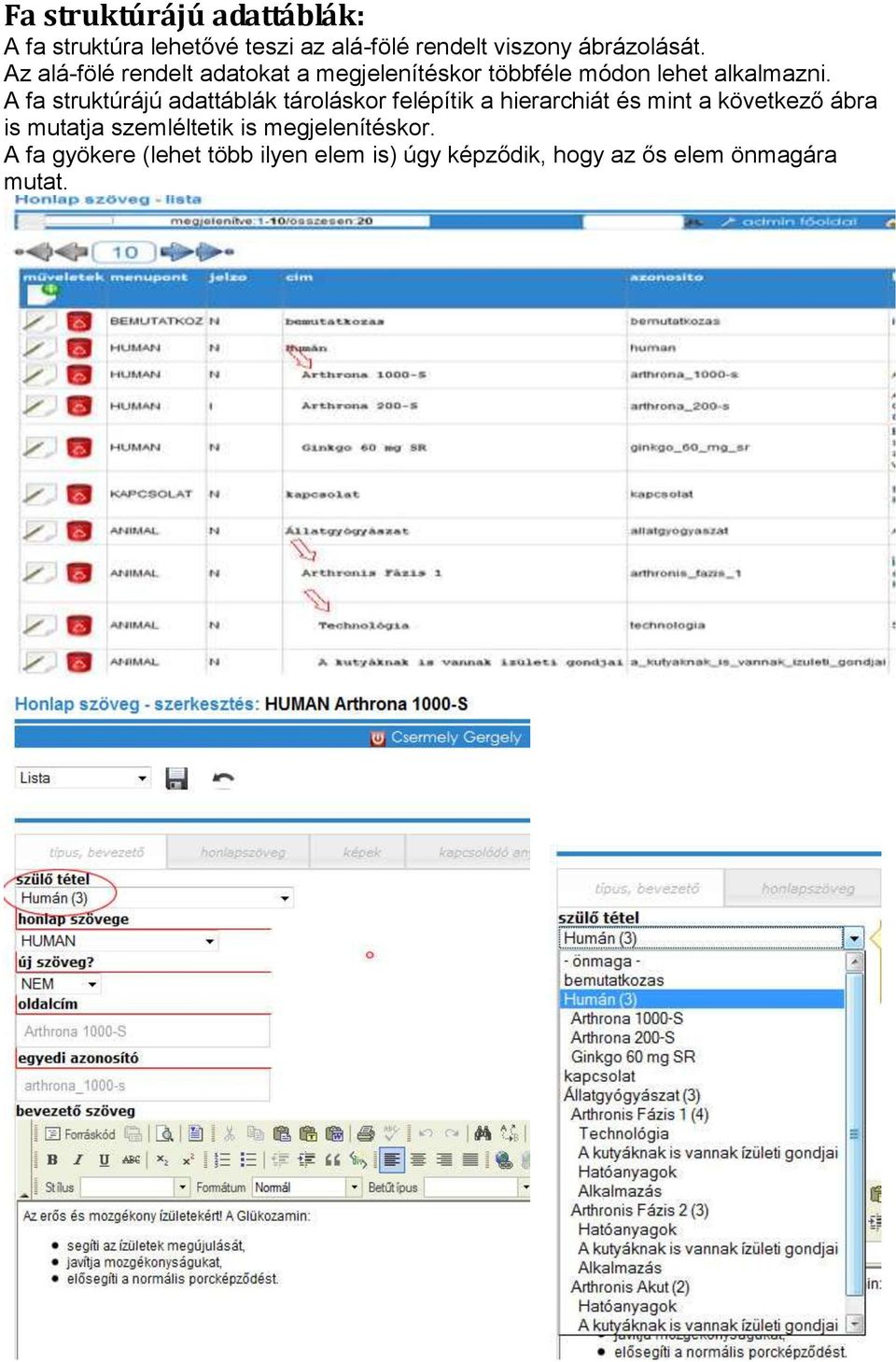
Task: Switch to the képek tab
Action: pyautogui.click(x=361, y=852)
